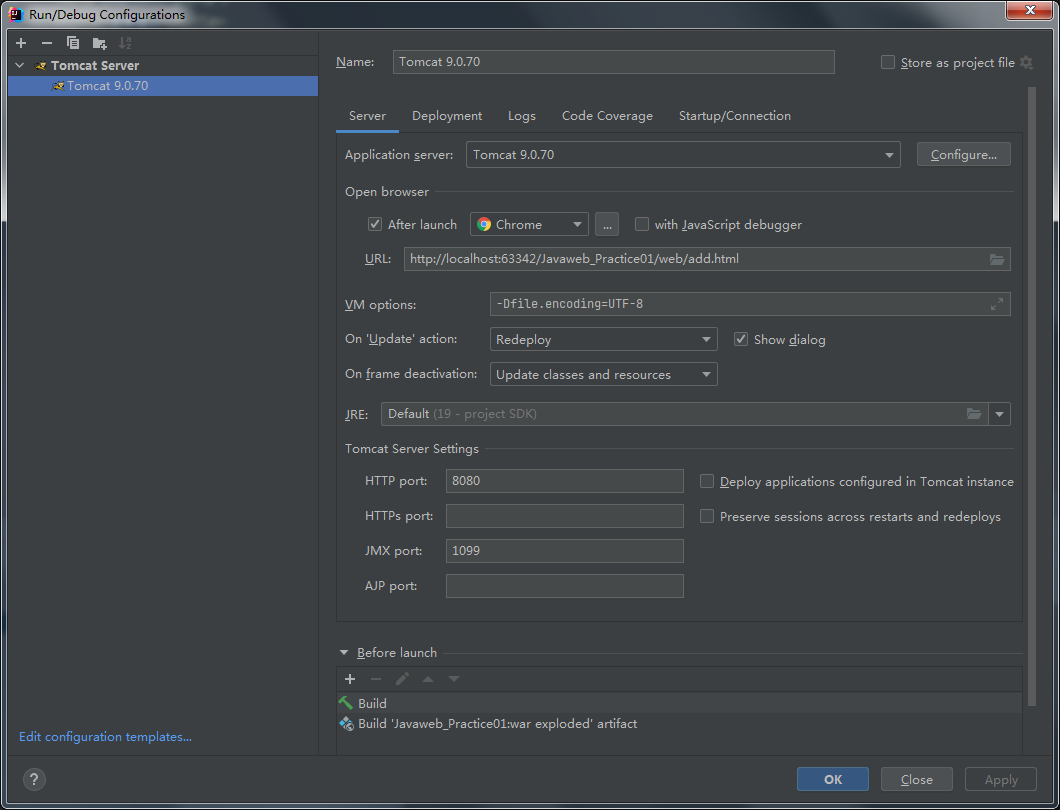This screenshot has height=810, width=1060.
Task: Open JRE dropdown arrow
Action: coord(999,414)
